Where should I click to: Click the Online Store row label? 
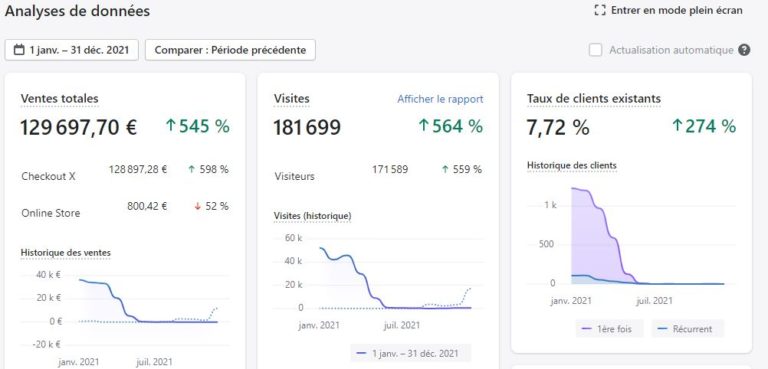tap(50, 213)
